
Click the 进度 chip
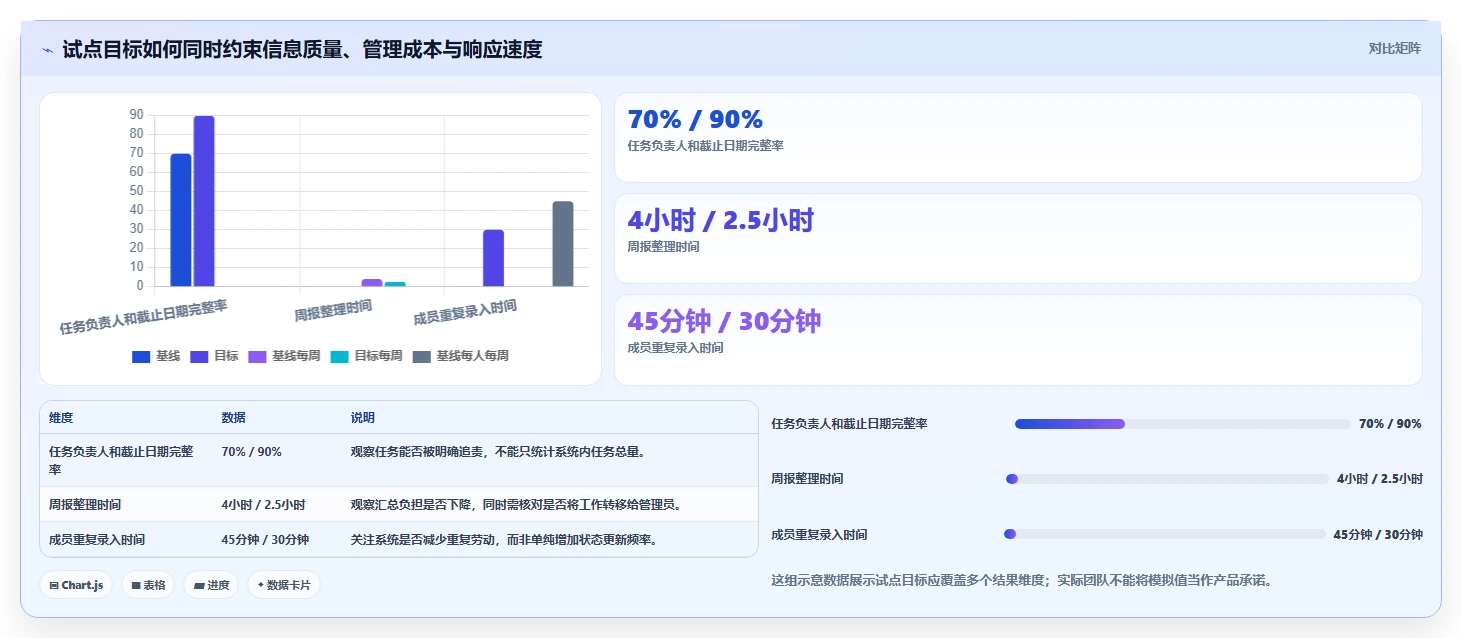[x=211, y=585]
